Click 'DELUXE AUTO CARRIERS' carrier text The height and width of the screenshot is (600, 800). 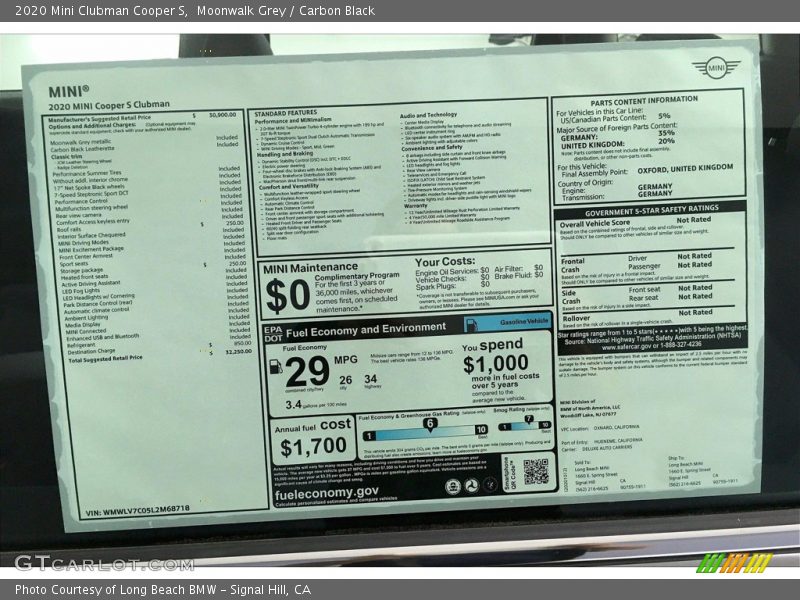[607, 447]
